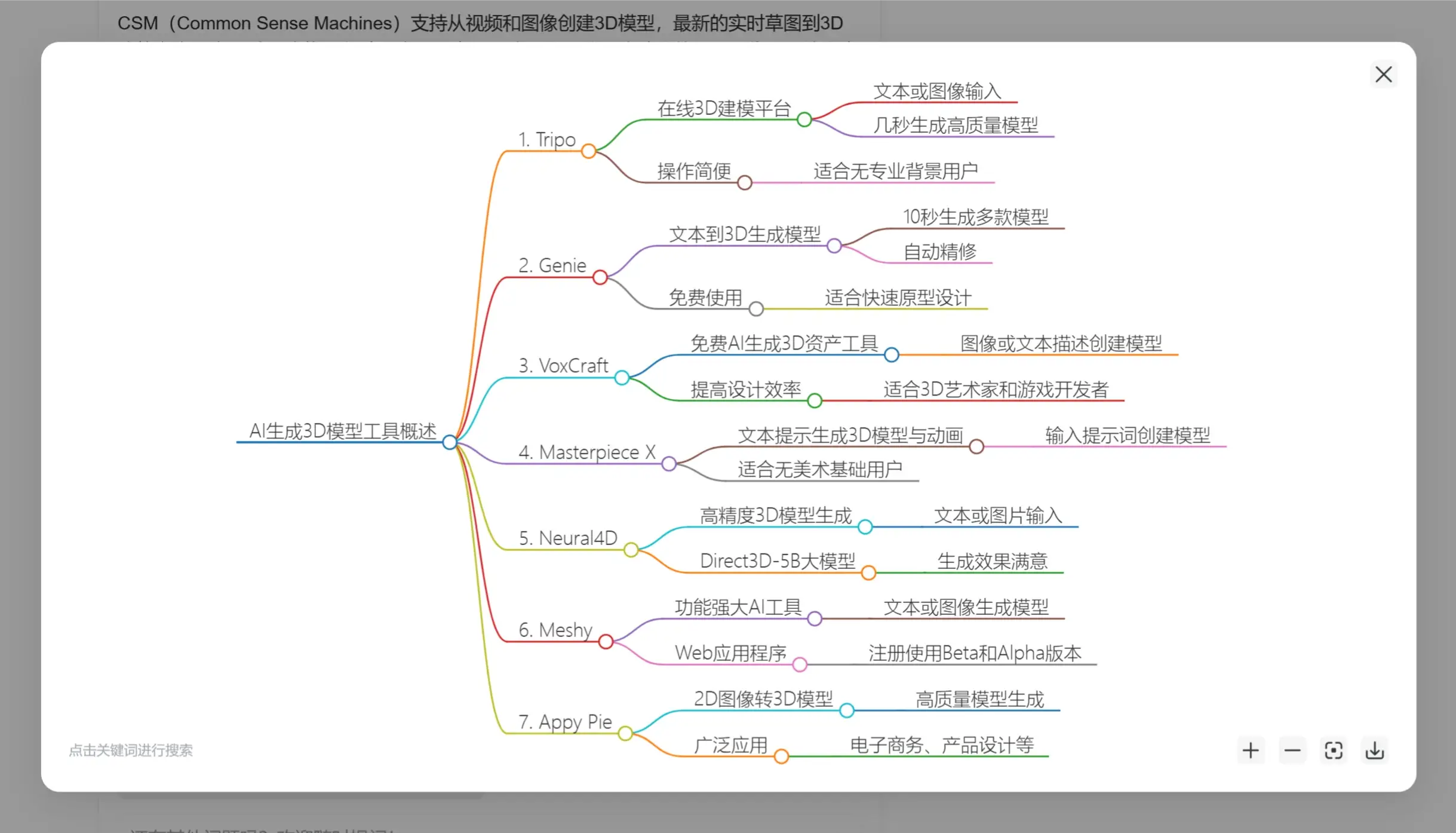The width and height of the screenshot is (1456, 833).
Task: Collapse the "6. Meshy" branch node
Action: pyautogui.click(x=606, y=641)
